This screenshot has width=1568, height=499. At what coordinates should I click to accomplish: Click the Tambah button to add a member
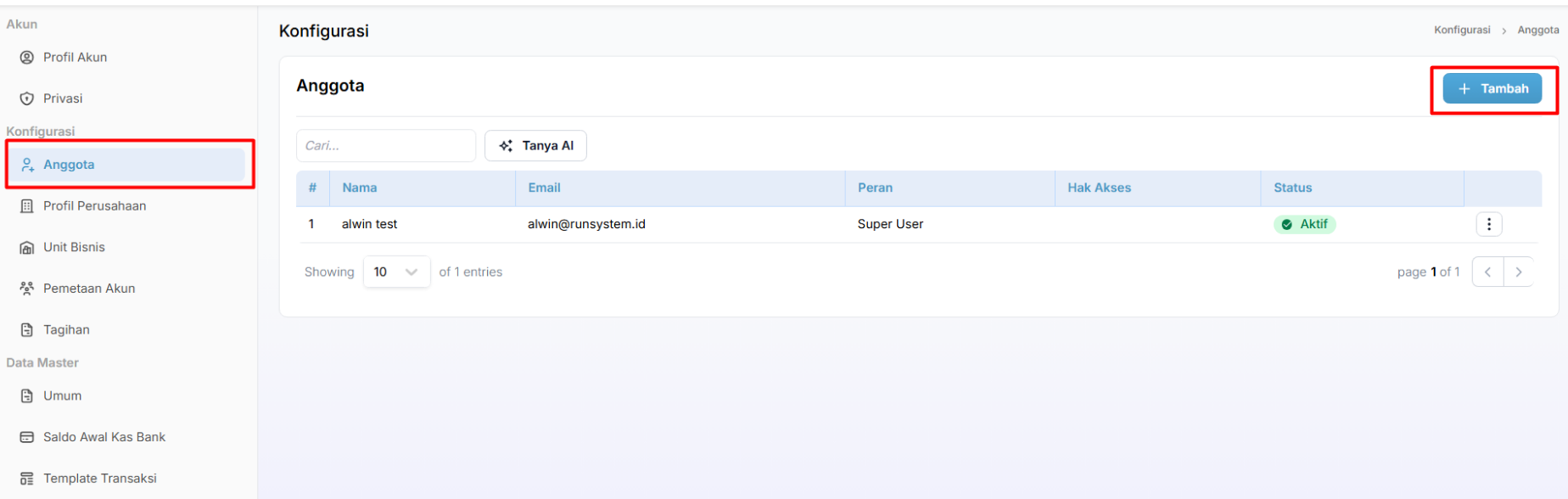click(1492, 88)
